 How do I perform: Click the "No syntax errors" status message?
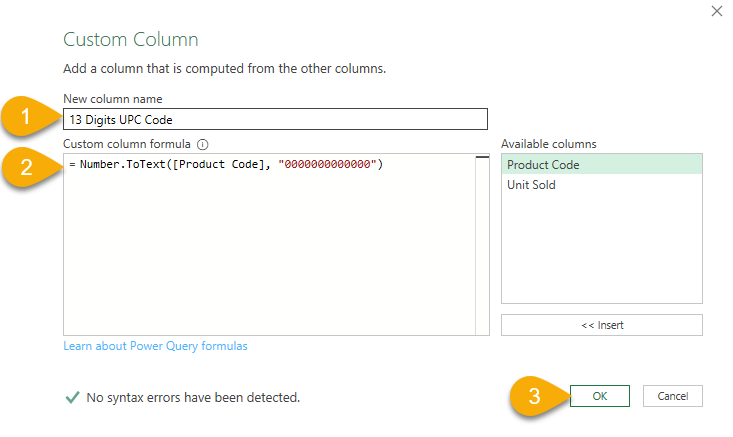pos(193,397)
